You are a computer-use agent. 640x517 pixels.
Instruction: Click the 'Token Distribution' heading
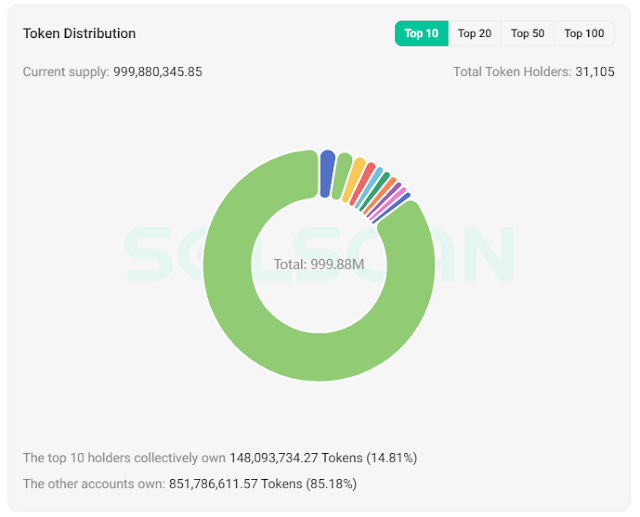pos(79,33)
